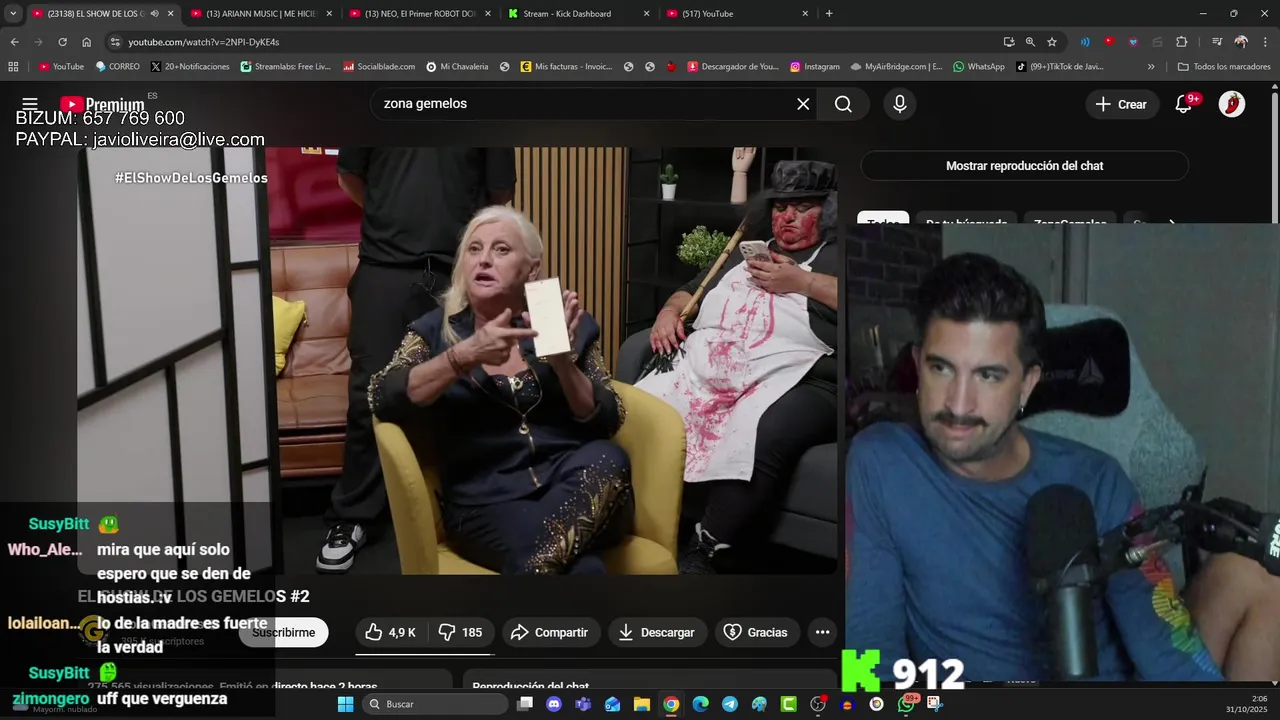Open the YouTube hamburger guide menu

[x=30, y=104]
